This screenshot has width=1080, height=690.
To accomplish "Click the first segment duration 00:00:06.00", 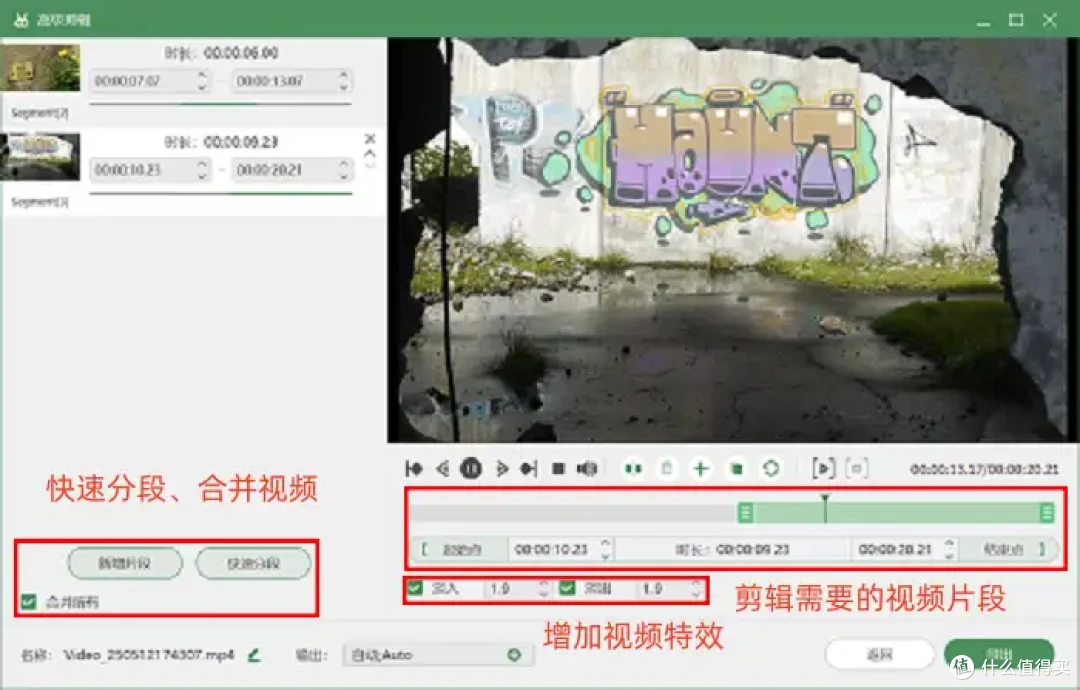I will (x=240, y=53).
